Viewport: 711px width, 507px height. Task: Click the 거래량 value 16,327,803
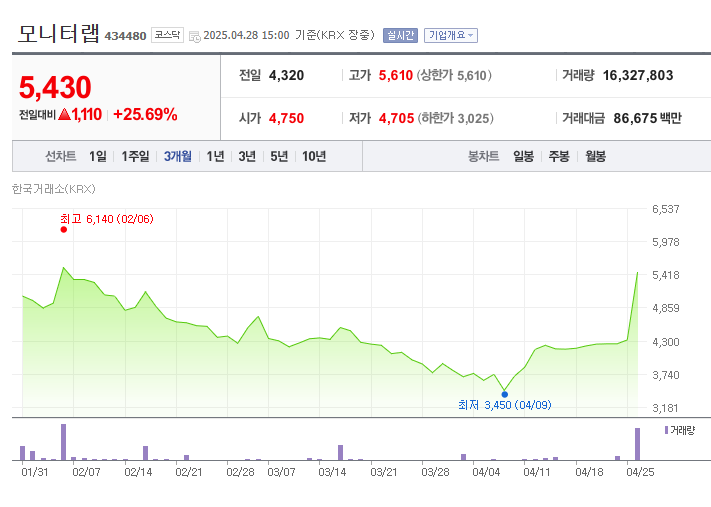coord(638,75)
